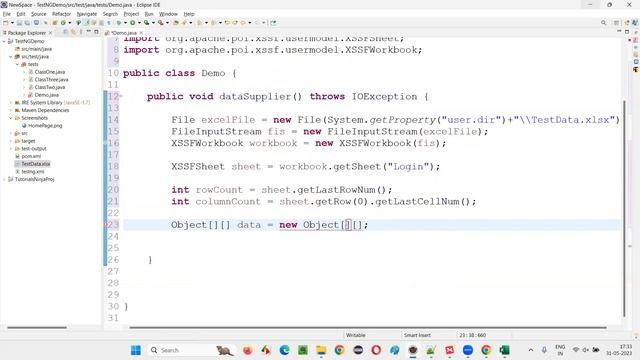This screenshot has height=360, width=640.
Task: Select testng.xml in the tree
Action: [x=33, y=172]
